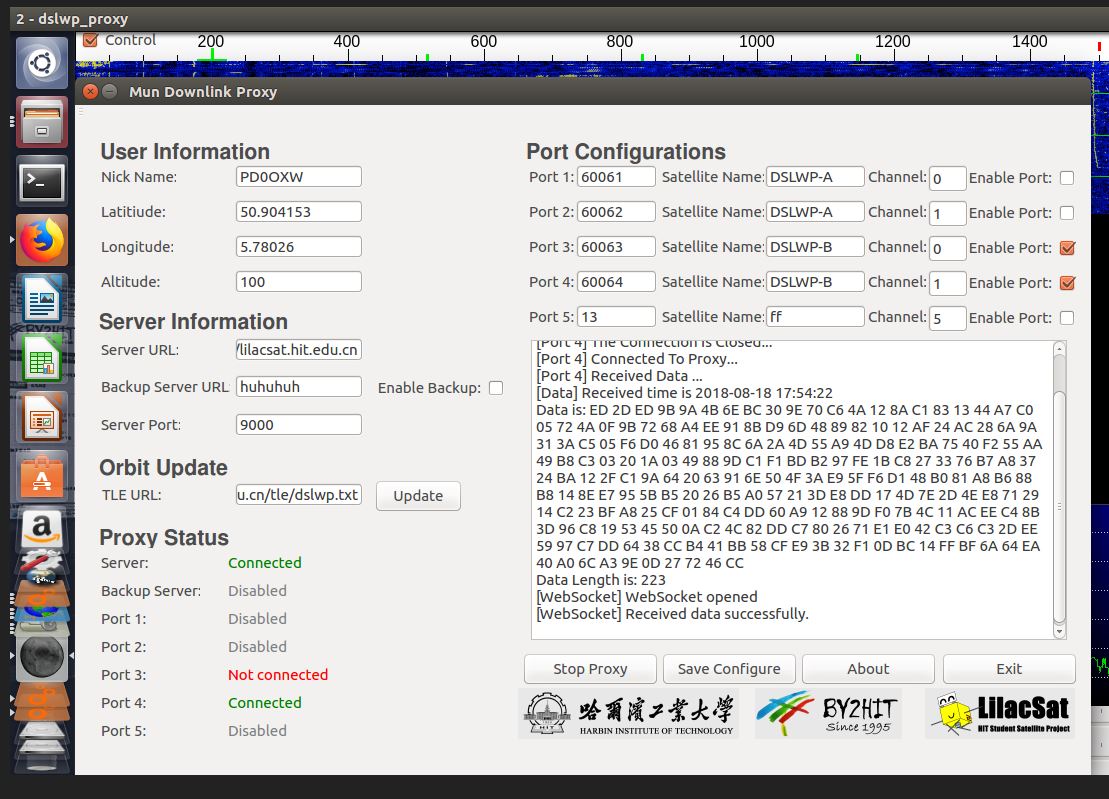Enable Port 5 checkbox

[x=1067, y=318]
